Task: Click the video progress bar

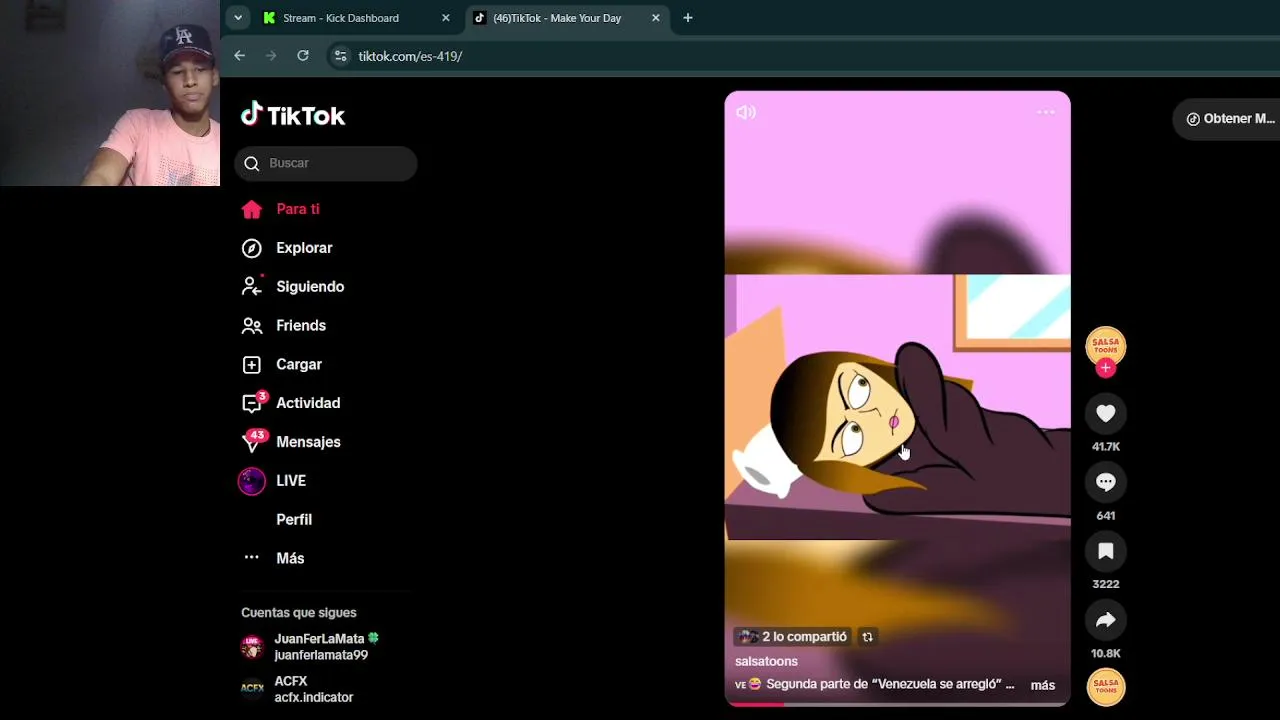Action: [x=897, y=703]
